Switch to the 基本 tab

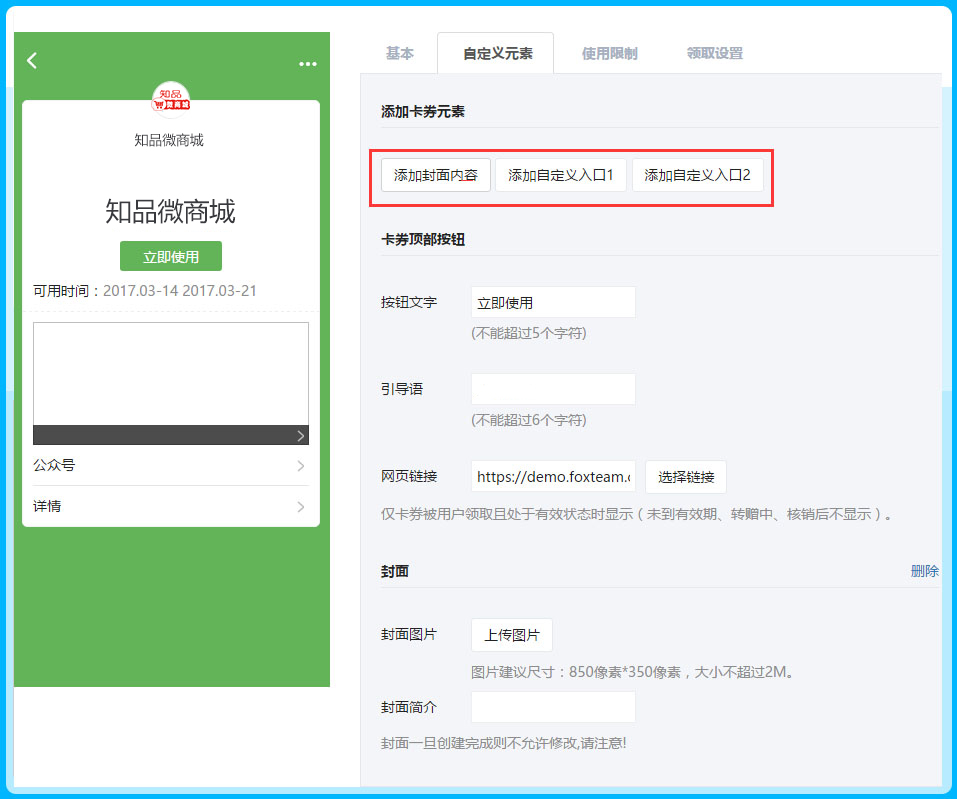399,54
